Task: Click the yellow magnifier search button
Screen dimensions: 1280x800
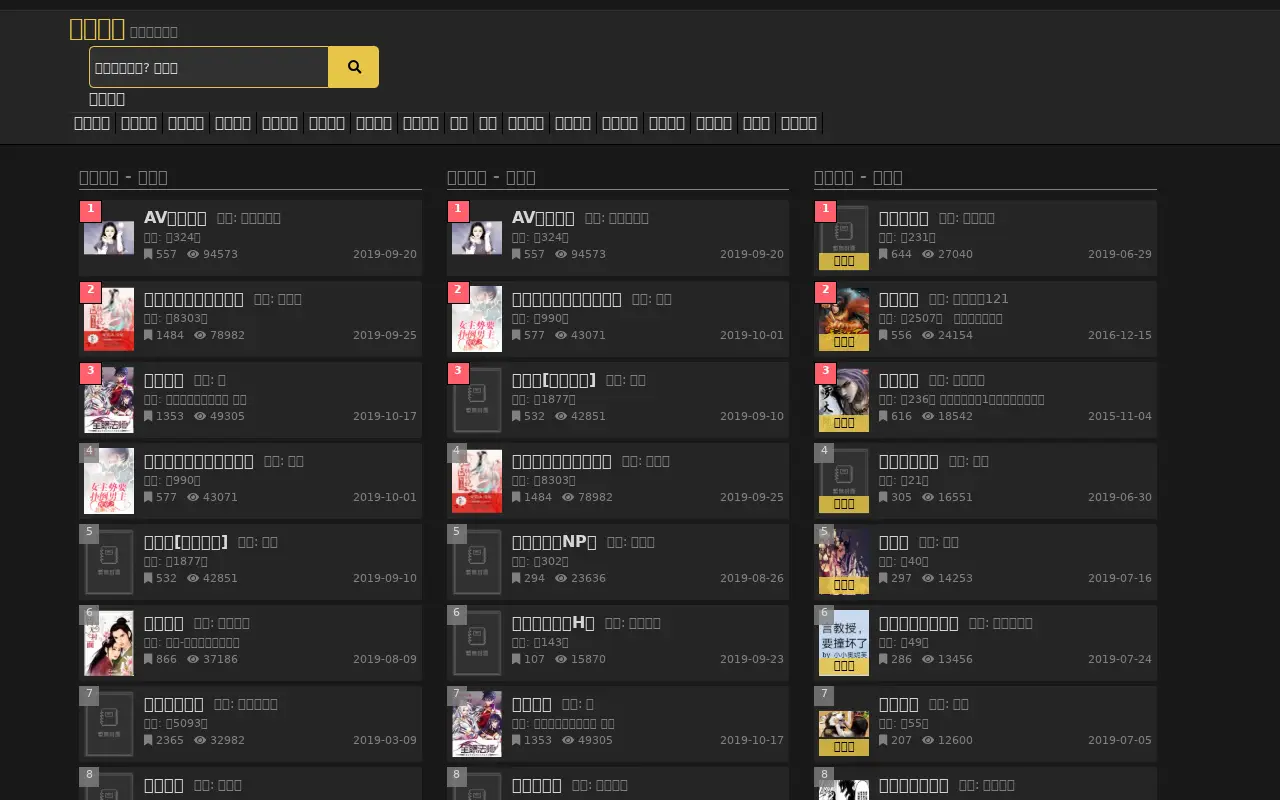Action: pos(354,67)
